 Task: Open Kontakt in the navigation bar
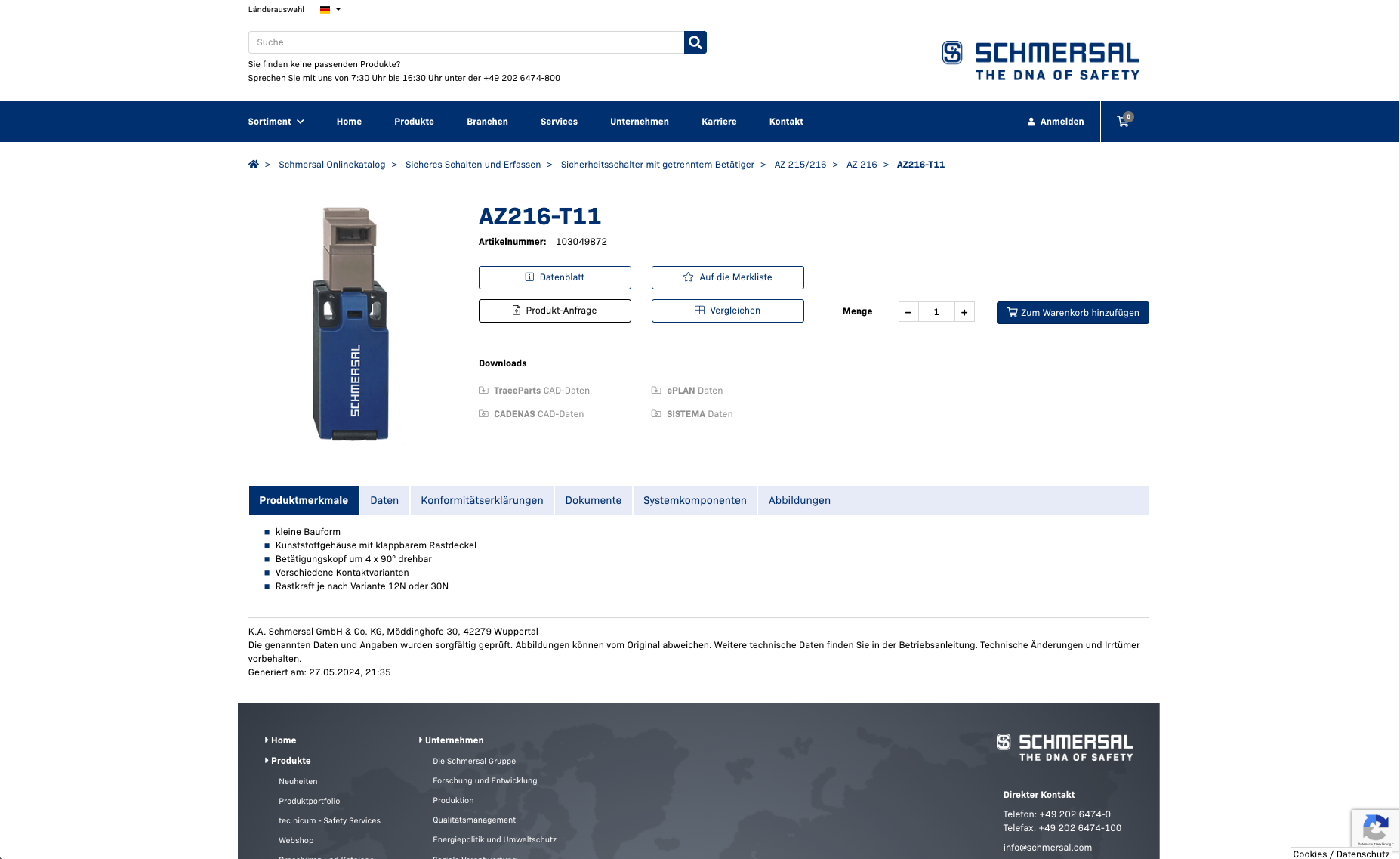pyautogui.click(x=786, y=122)
